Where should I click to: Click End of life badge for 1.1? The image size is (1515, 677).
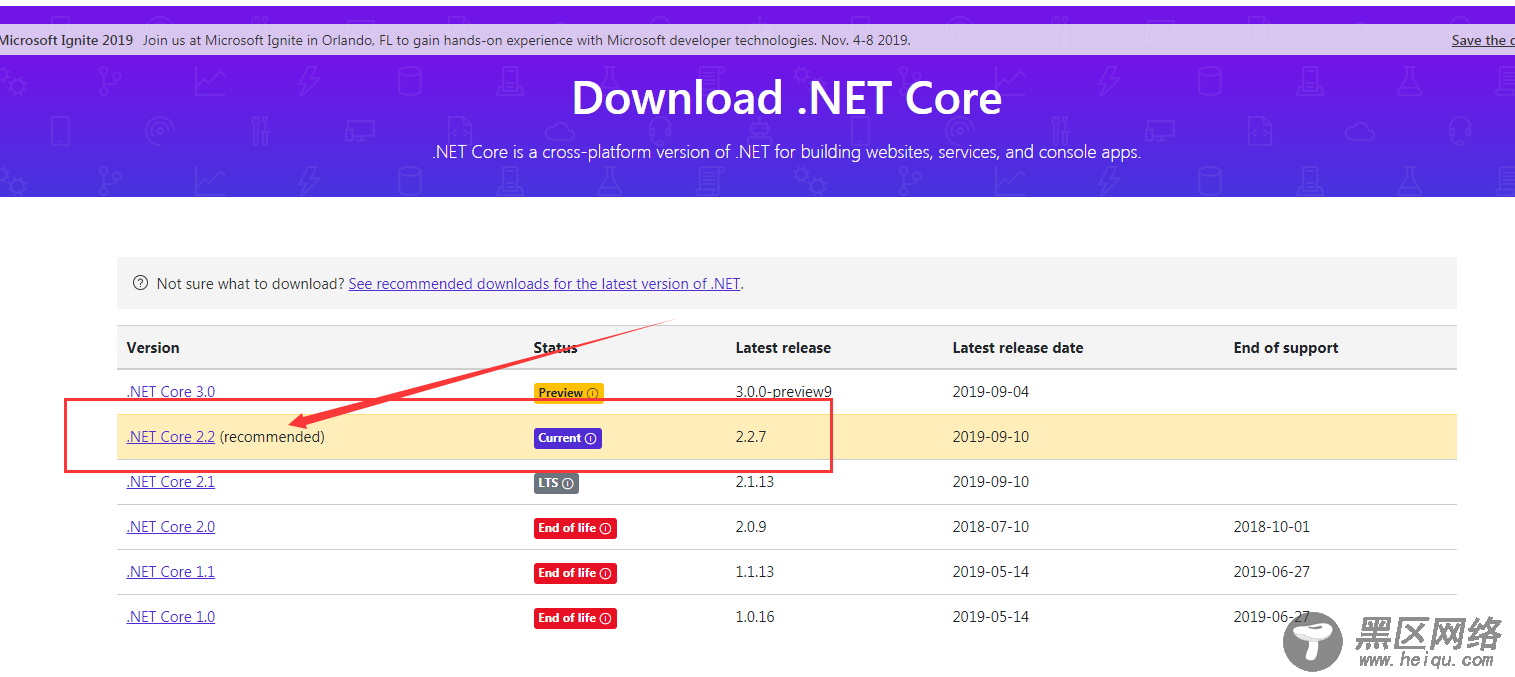(x=575, y=573)
